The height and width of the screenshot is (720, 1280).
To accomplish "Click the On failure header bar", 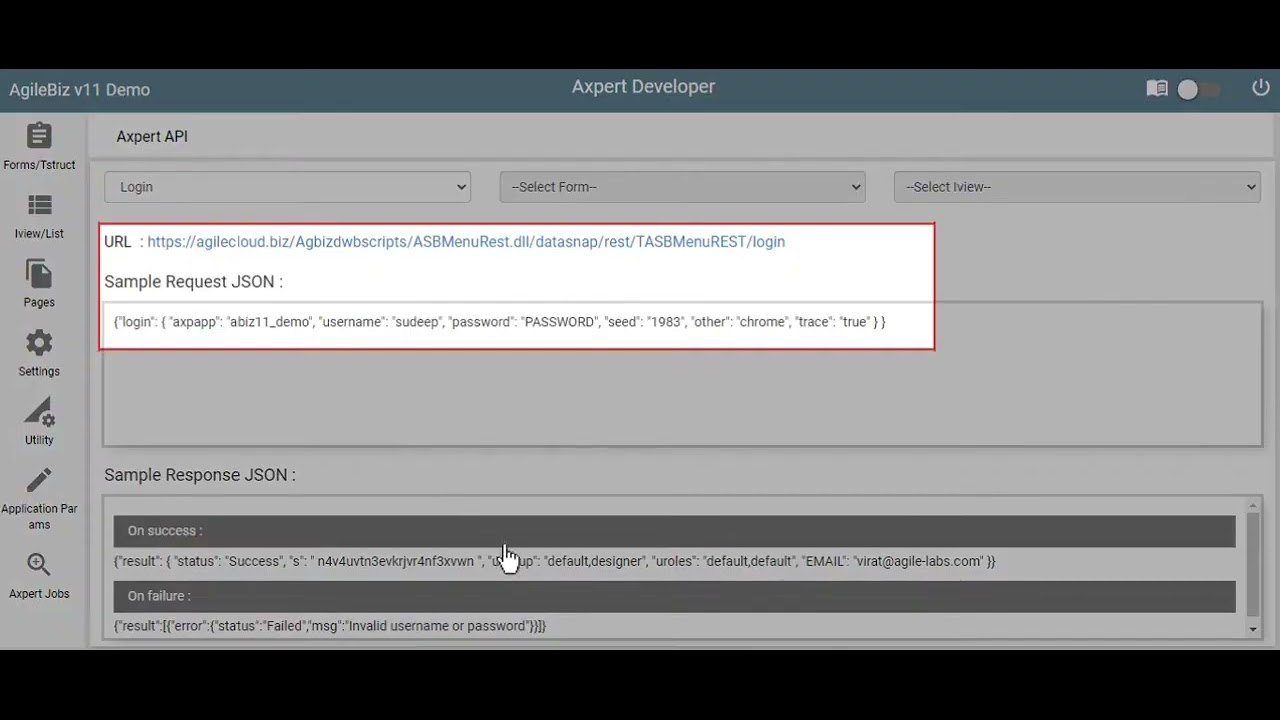I will [x=674, y=596].
